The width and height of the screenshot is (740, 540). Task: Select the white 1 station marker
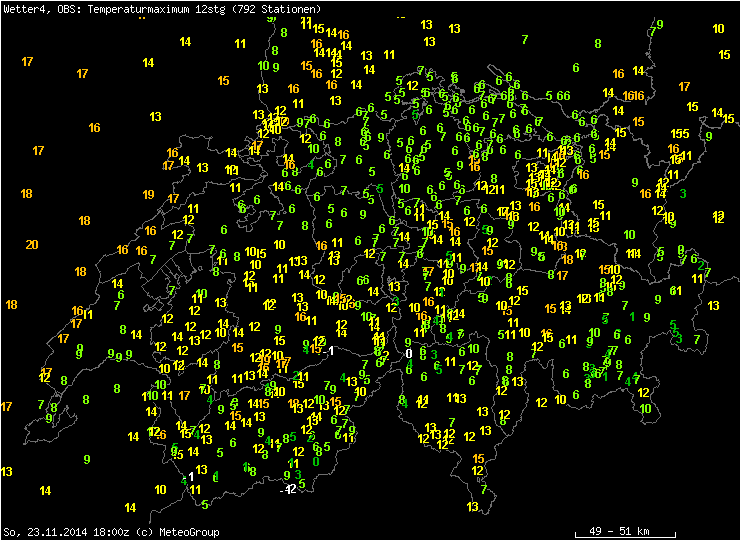191,476
